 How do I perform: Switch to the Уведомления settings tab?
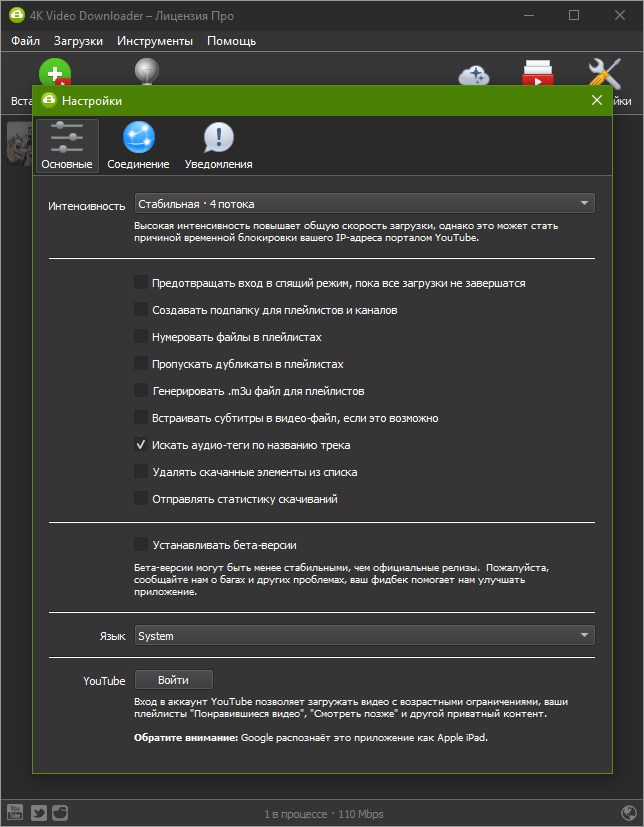[218, 146]
